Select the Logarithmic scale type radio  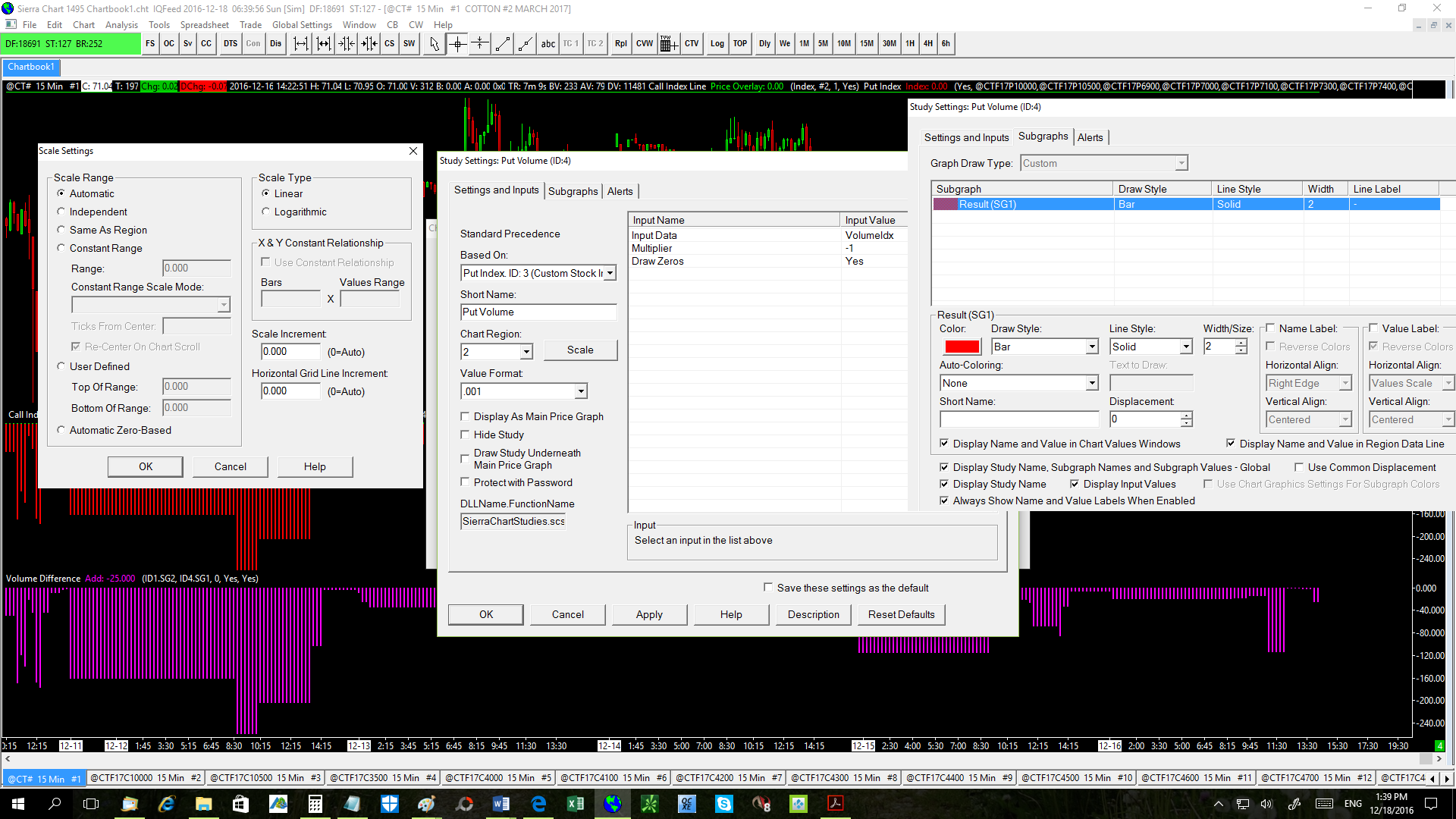coord(266,212)
